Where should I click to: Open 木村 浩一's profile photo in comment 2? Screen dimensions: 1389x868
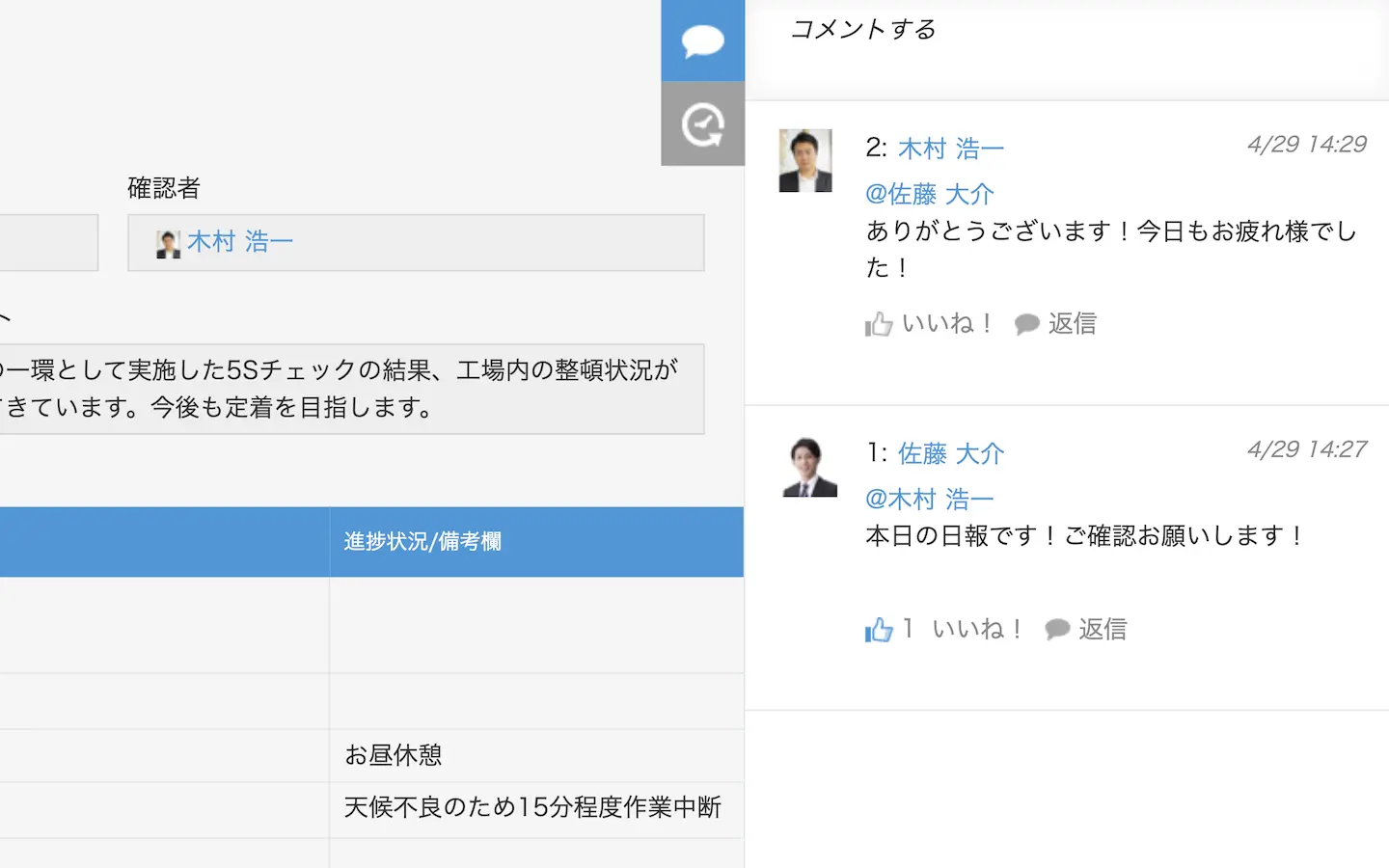pyautogui.click(x=805, y=161)
